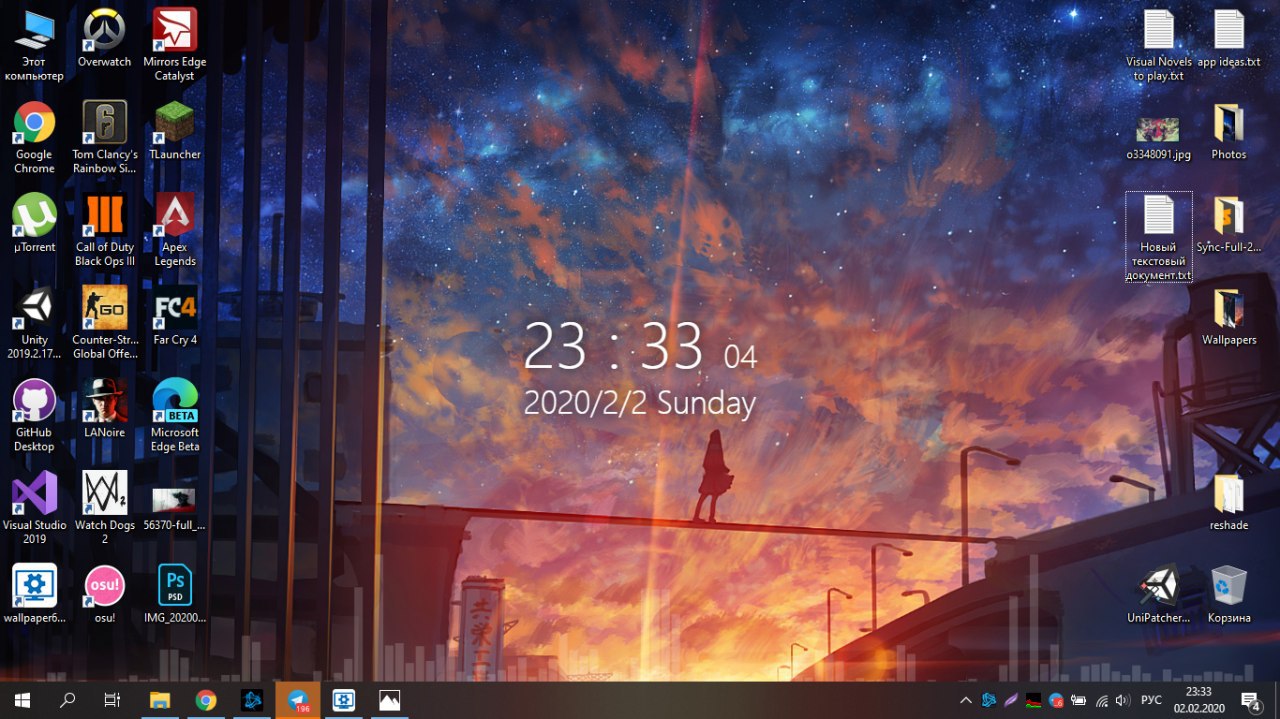Select Новый текстовый документ.txt file
The image size is (1280, 719).
click(1158, 238)
